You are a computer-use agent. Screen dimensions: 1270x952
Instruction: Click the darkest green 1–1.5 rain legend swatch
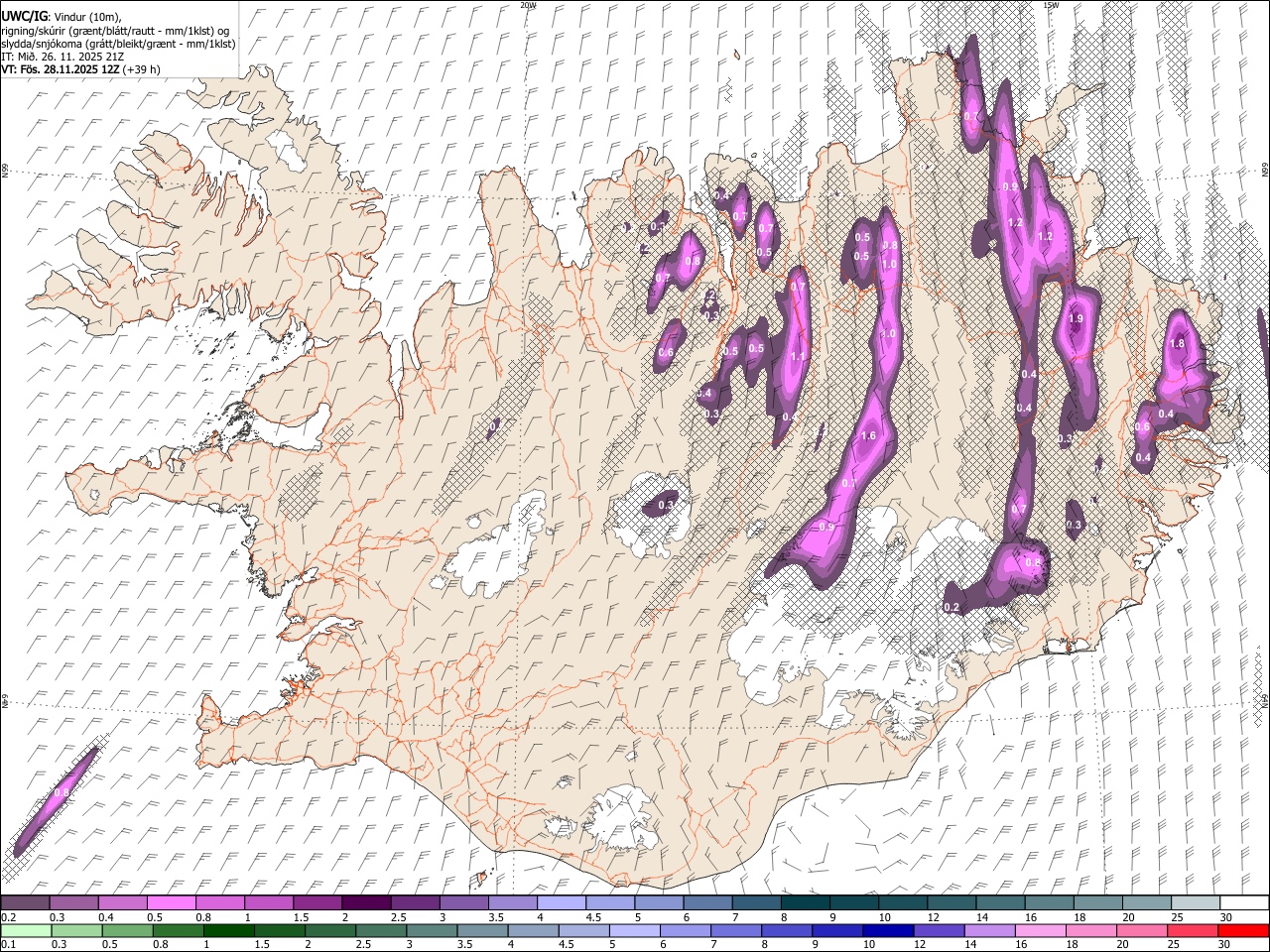(229, 930)
